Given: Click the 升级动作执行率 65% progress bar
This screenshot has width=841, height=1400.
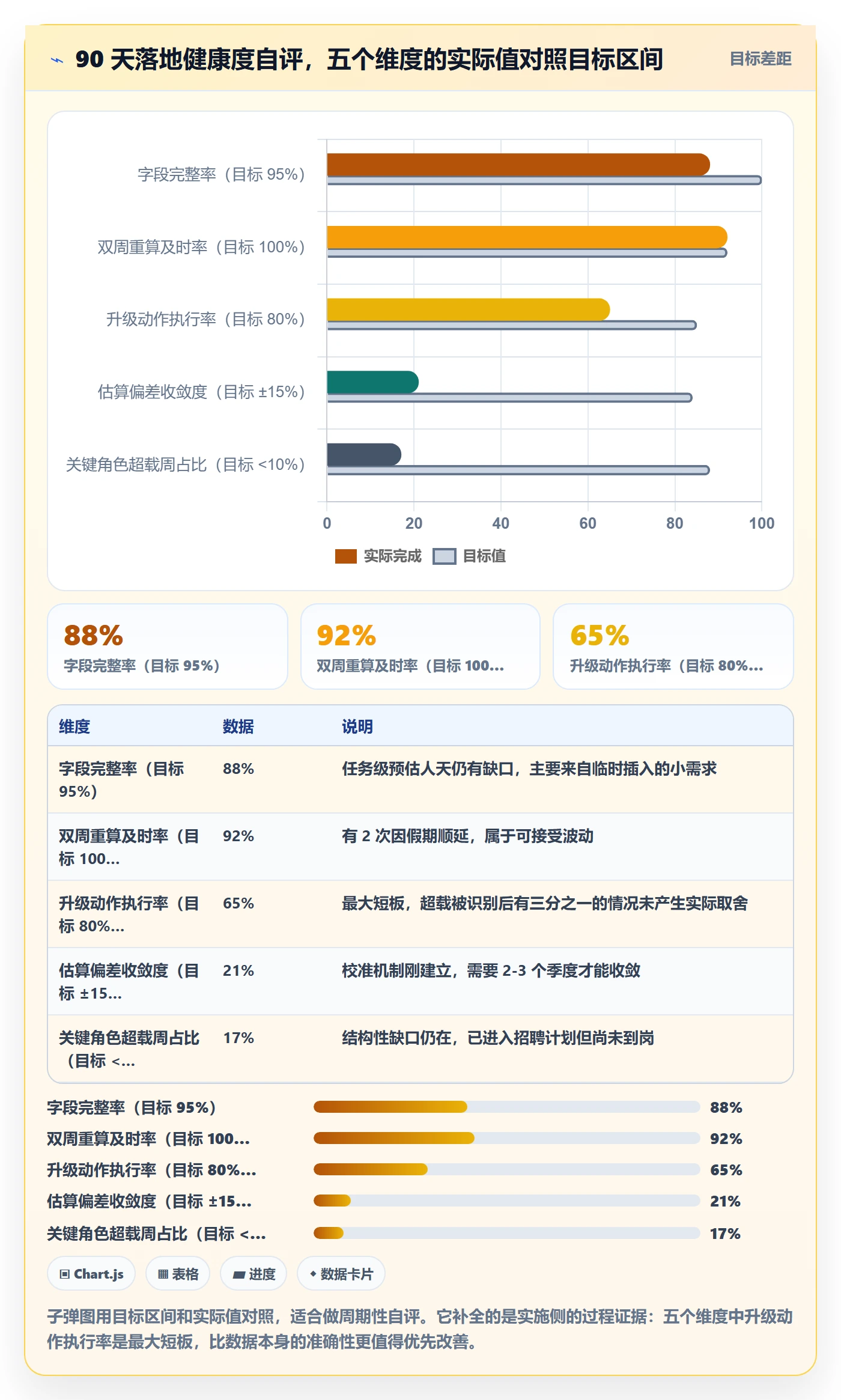Looking at the screenshot, I should 507,1169.
